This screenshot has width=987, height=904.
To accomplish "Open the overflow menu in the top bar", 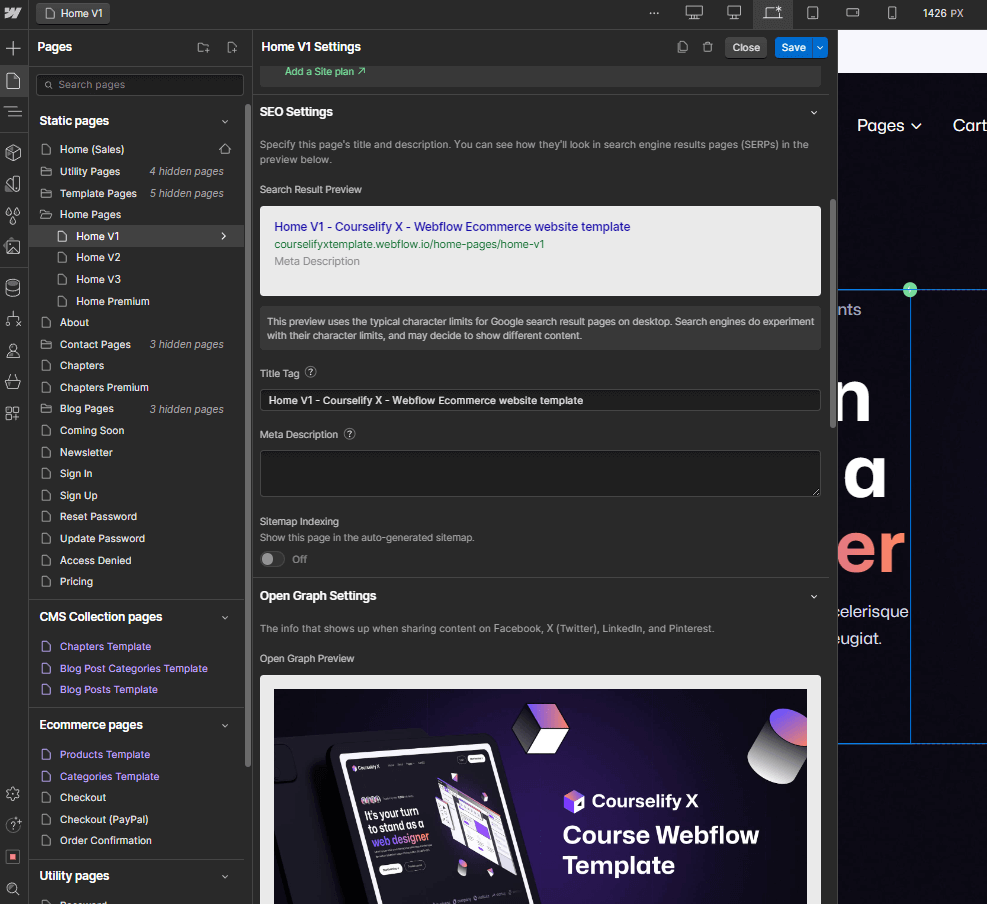I will 655,12.
